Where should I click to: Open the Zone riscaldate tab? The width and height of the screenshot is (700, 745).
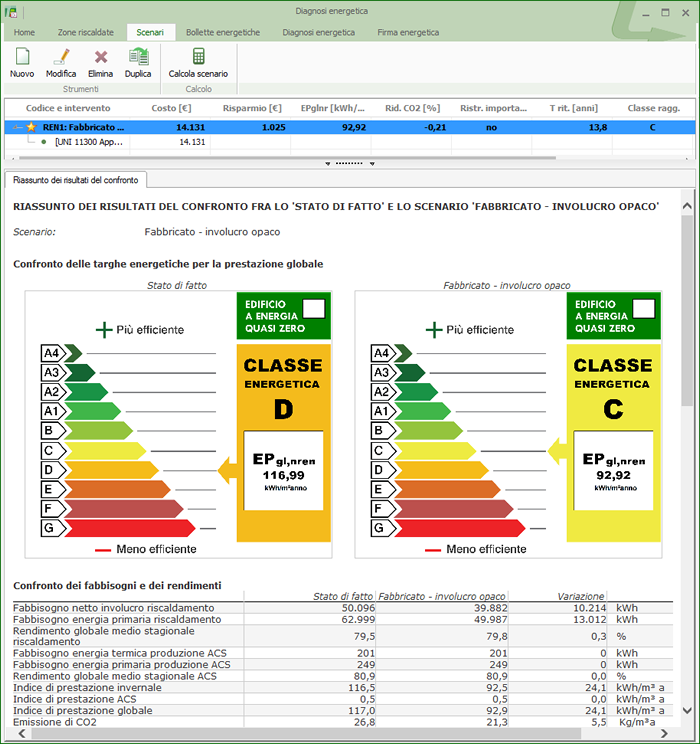[86, 32]
